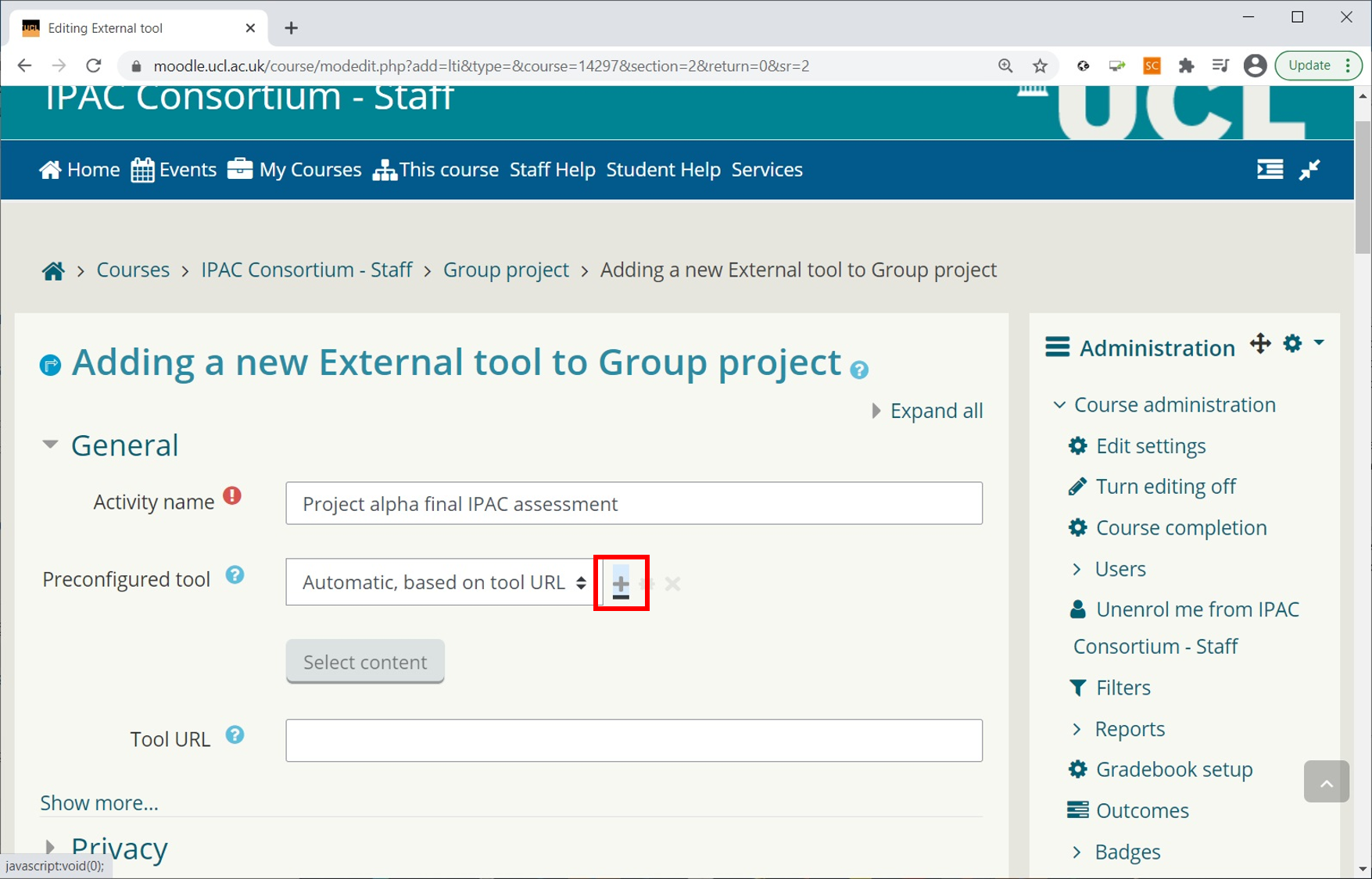Open the Chrome profile avatar icon
The height and width of the screenshot is (879, 1372).
[x=1255, y=66]
